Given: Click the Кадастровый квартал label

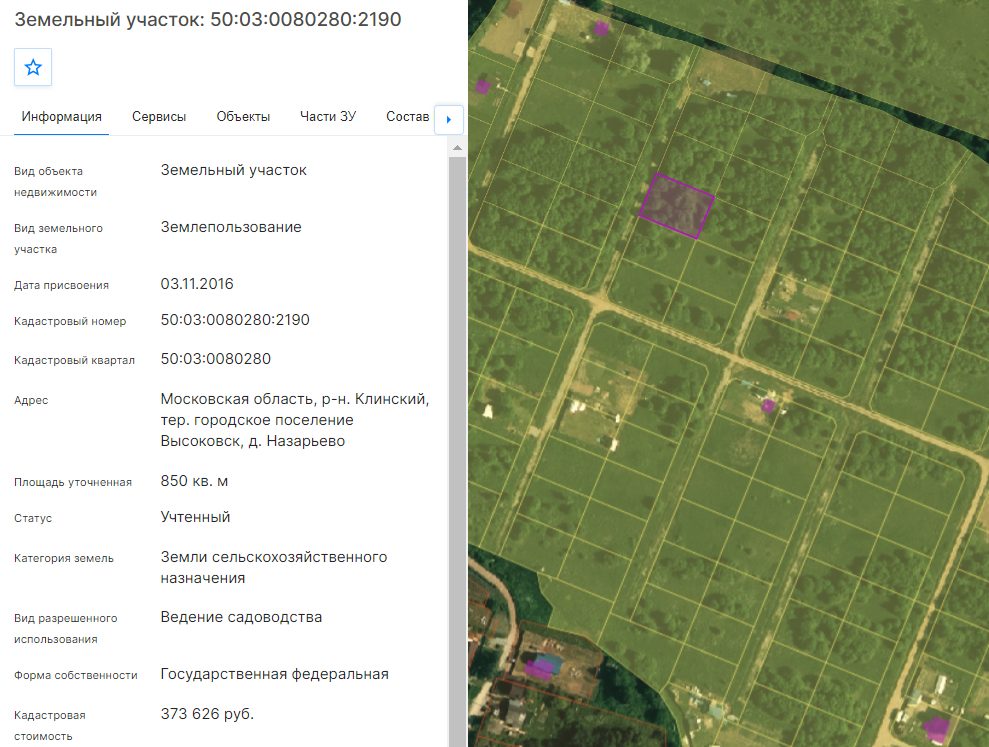Looking at the screenshot, I should coord(74,360).
